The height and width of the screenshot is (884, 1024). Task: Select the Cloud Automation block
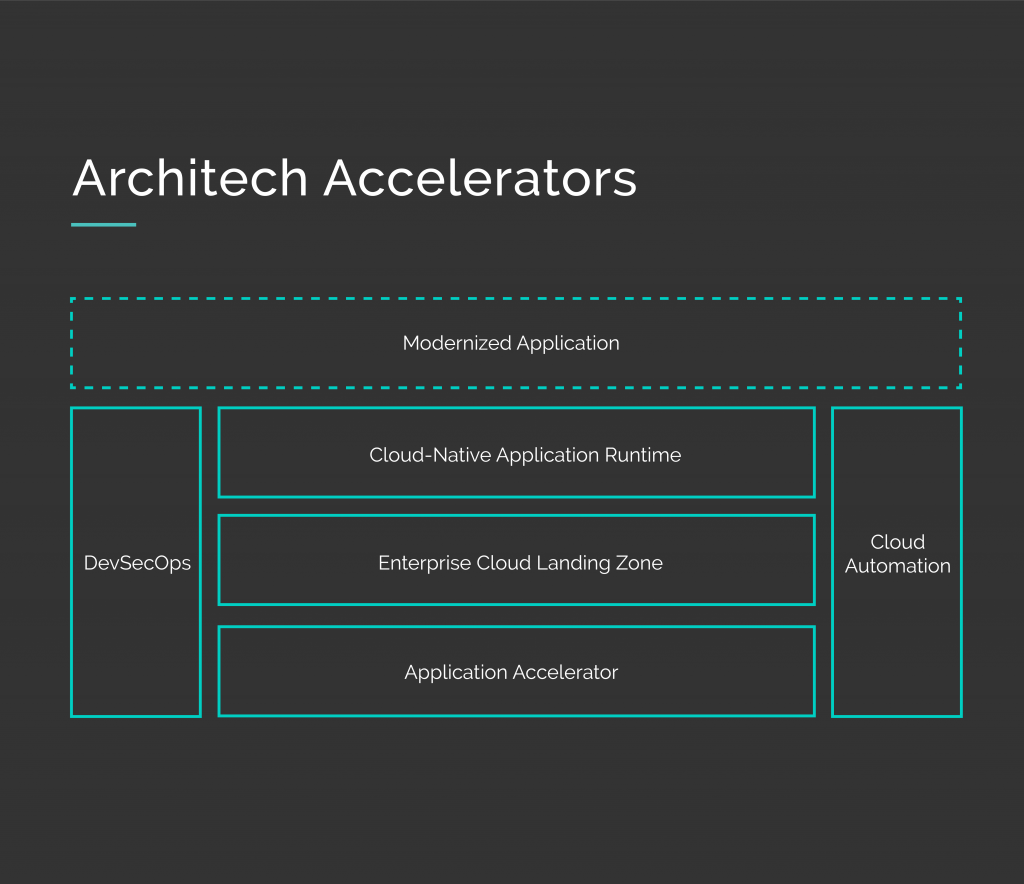pos(897,562)
